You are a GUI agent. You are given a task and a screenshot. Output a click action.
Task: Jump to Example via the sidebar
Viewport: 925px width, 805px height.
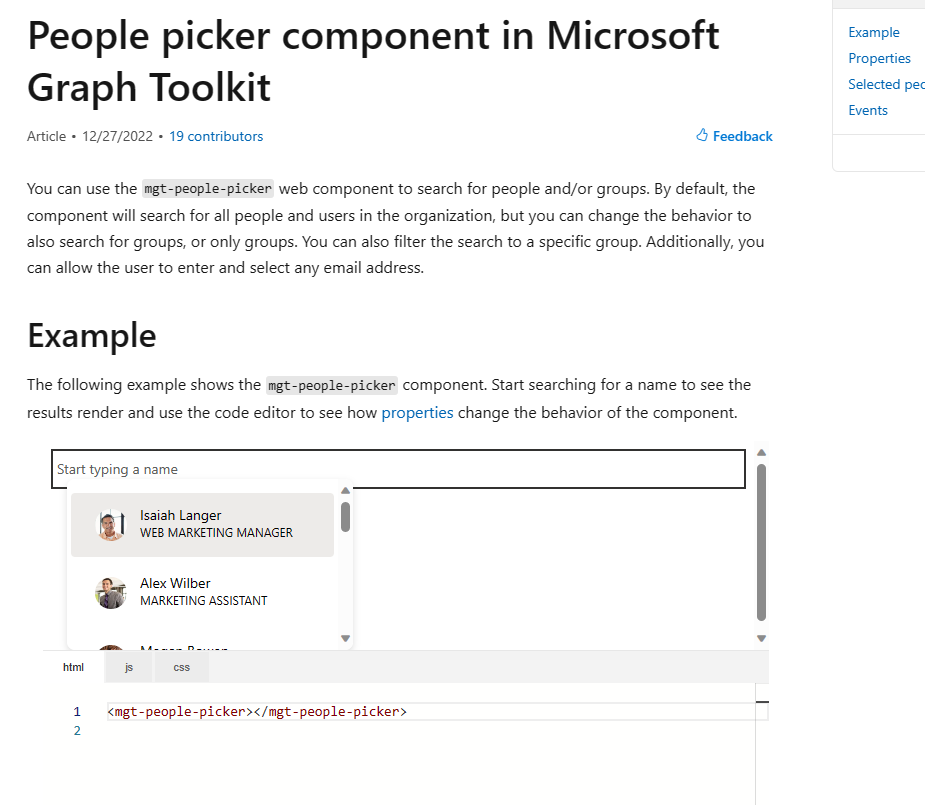tap(873, 31)
